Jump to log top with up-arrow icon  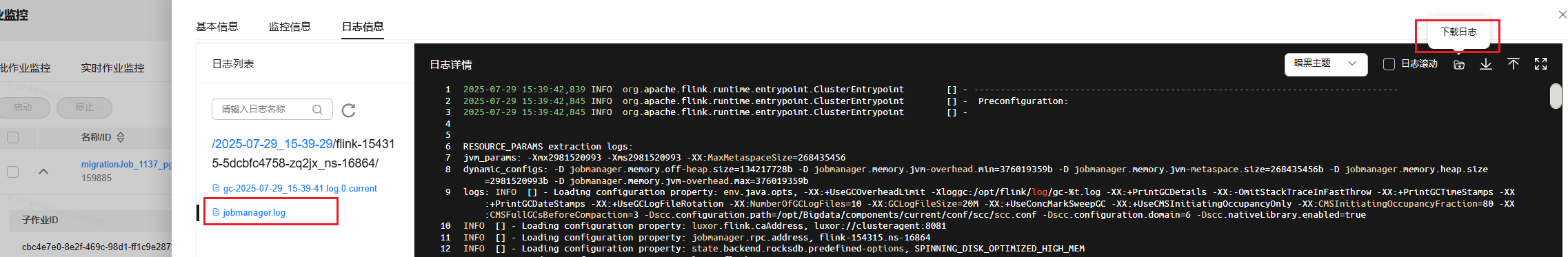point(1514,64)
